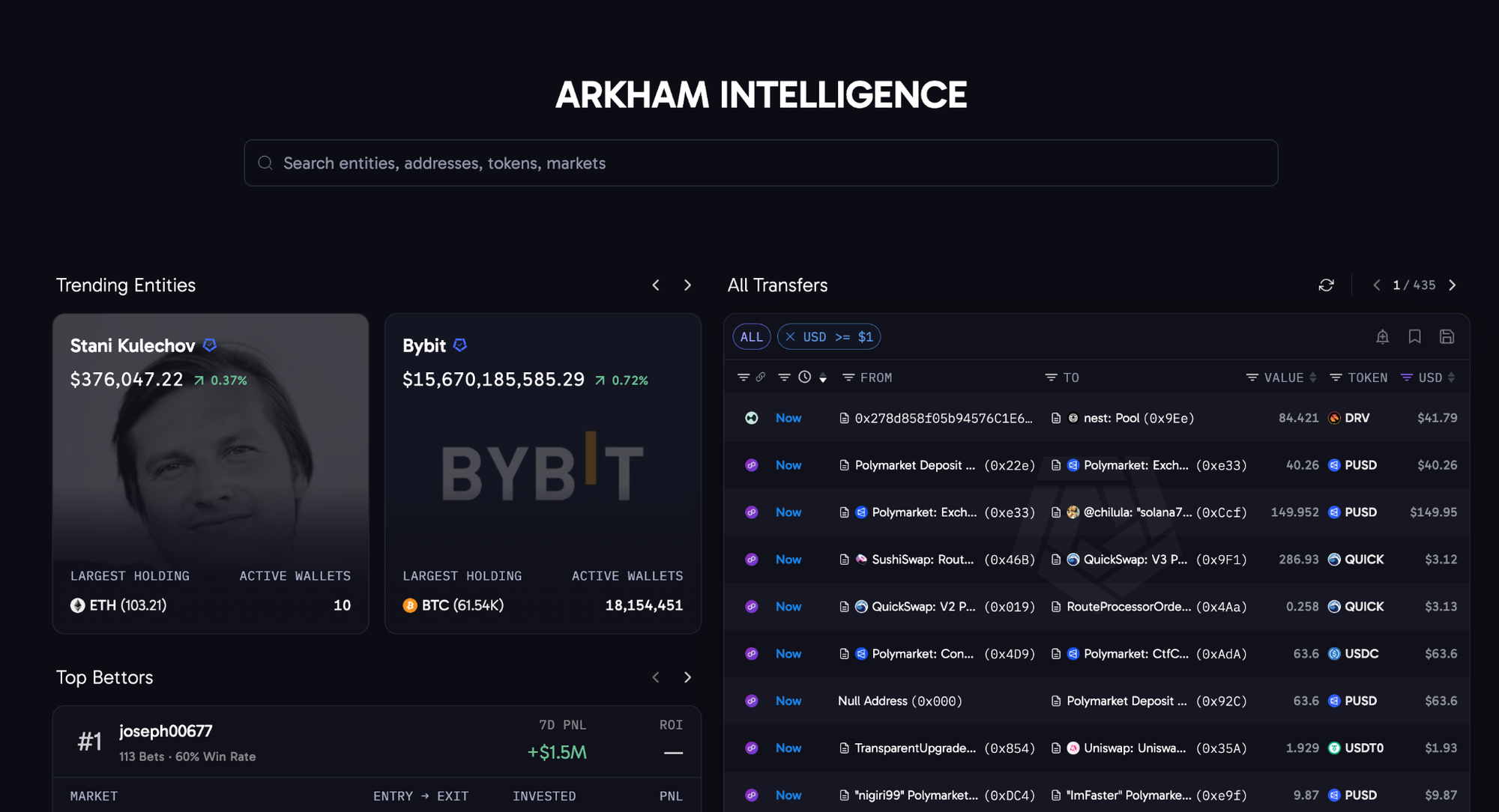The width and height of the screenshot is (1499, 812).
Task: Click the chain icon on the DRV row
Action: coord(751,418)
